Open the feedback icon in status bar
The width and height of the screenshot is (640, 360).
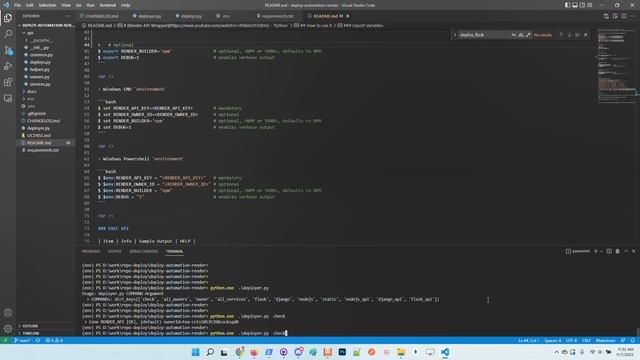pos(623,340)
